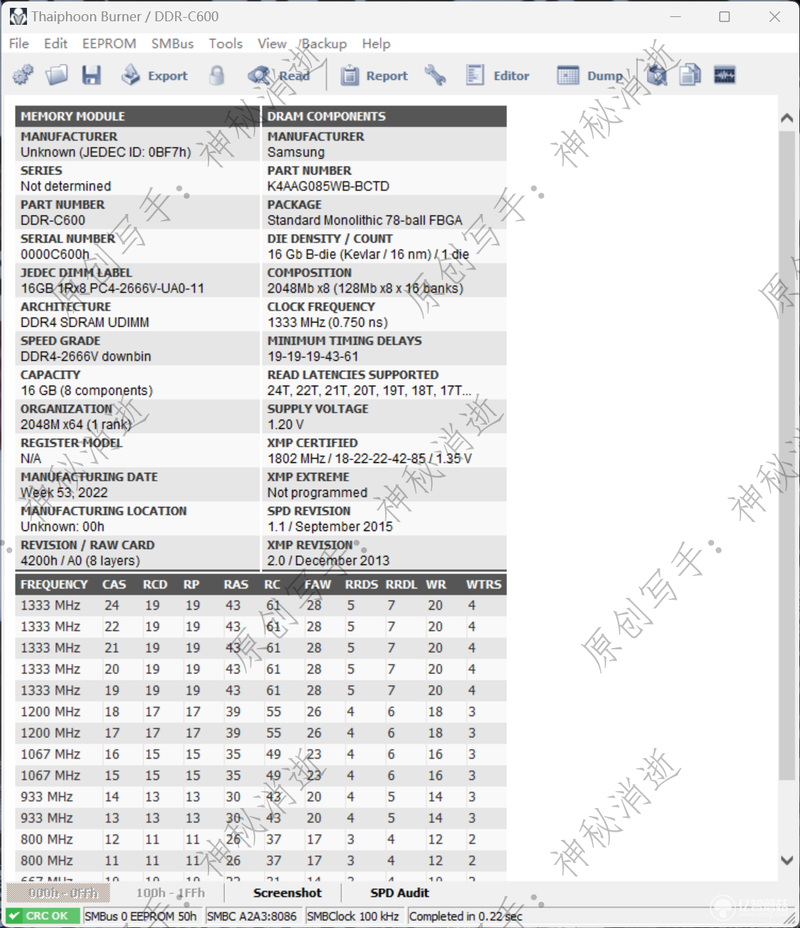800x928 pixels.
Task: Open the Tools menu
Action: point(225,43)
